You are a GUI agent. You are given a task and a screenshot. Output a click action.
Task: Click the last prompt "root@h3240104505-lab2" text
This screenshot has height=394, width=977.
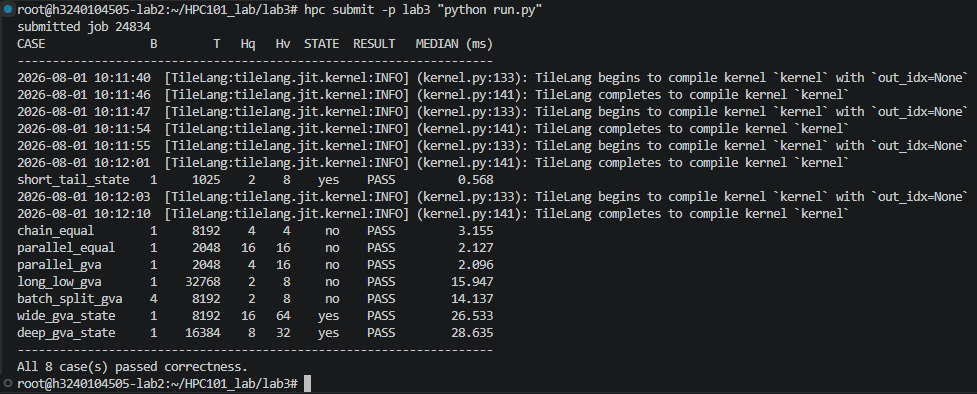coord(91,383)
